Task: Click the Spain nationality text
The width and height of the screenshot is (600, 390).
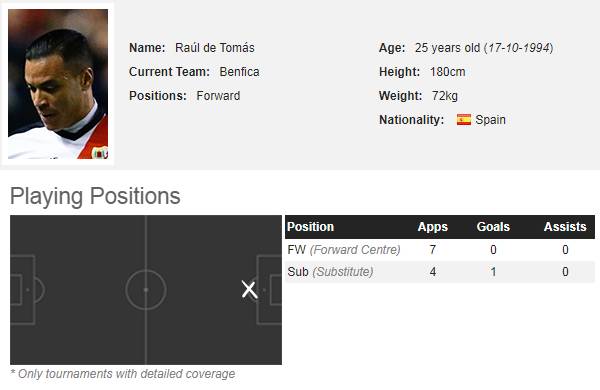Action: (490, 120)
